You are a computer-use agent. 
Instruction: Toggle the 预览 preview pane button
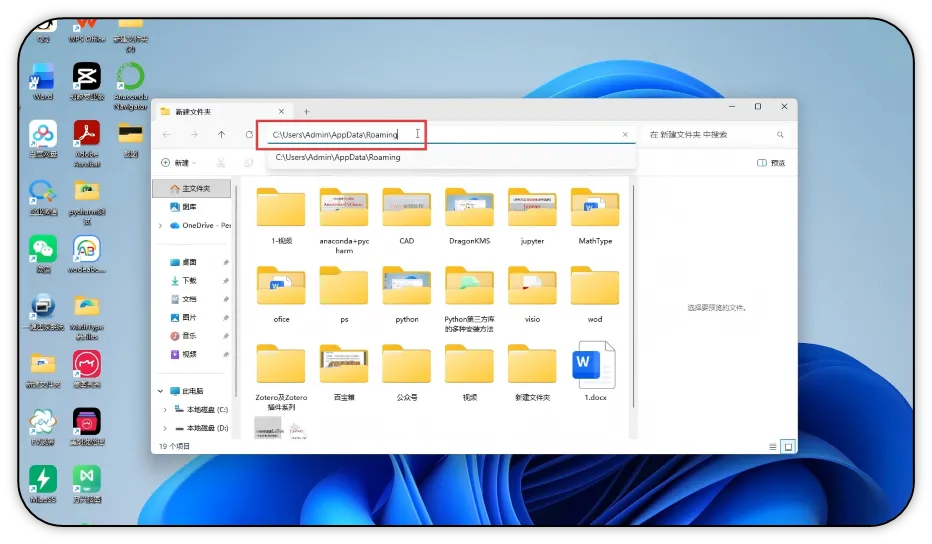(x=771, y=163)
